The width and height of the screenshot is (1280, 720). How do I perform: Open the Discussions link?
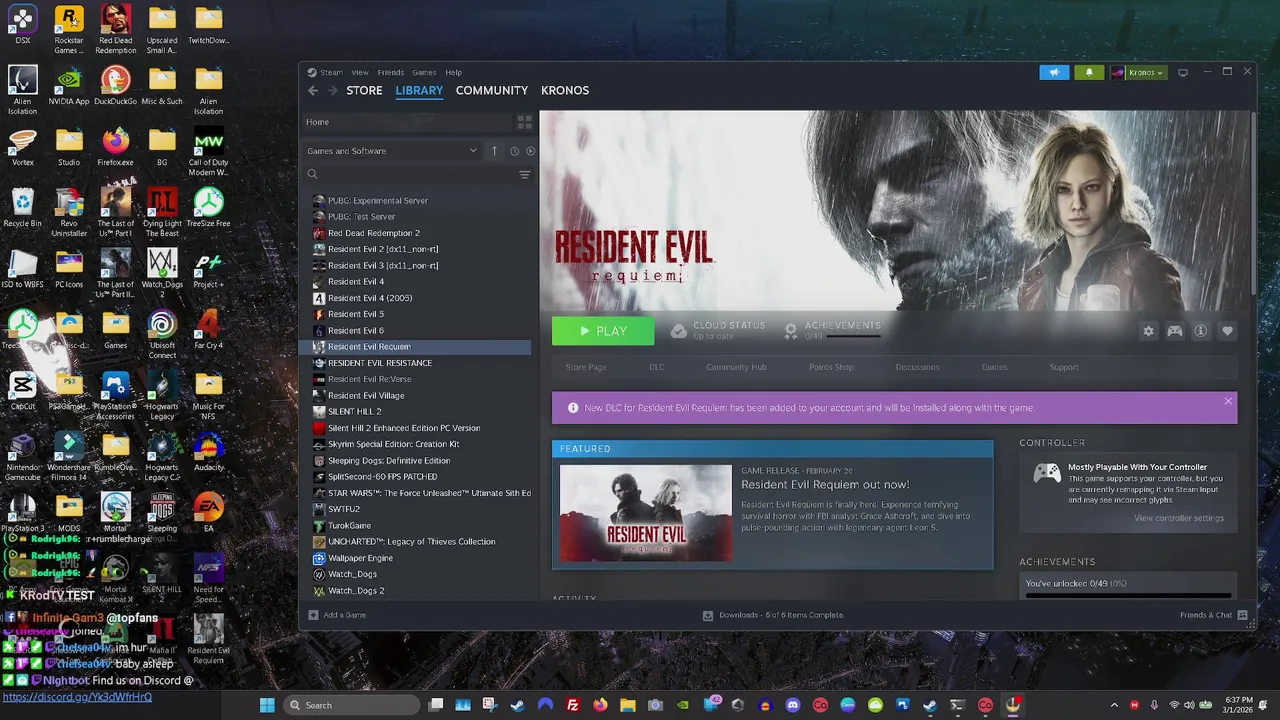click(917, 367)
